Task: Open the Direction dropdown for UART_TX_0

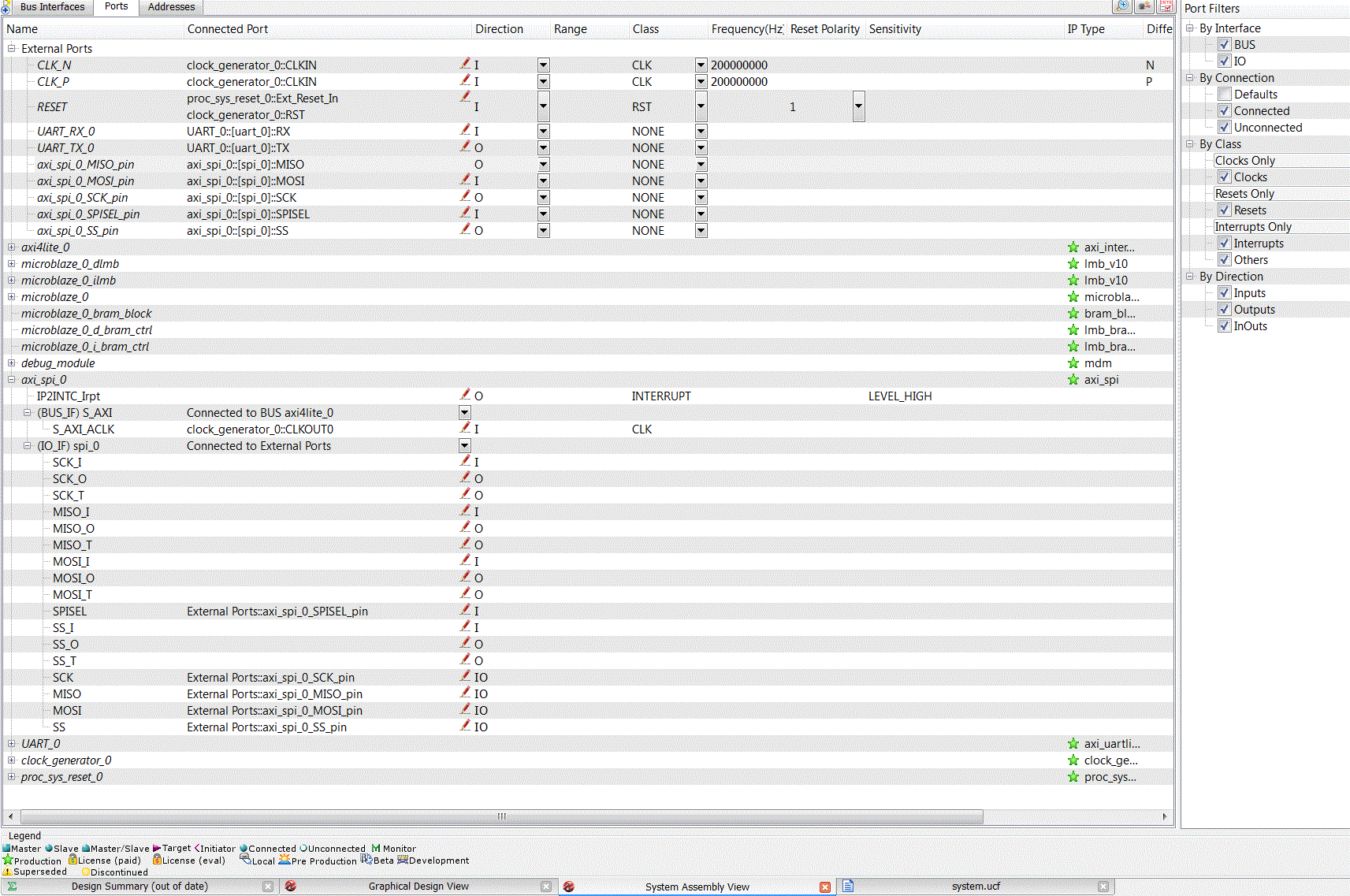Action: pos(543,148)
